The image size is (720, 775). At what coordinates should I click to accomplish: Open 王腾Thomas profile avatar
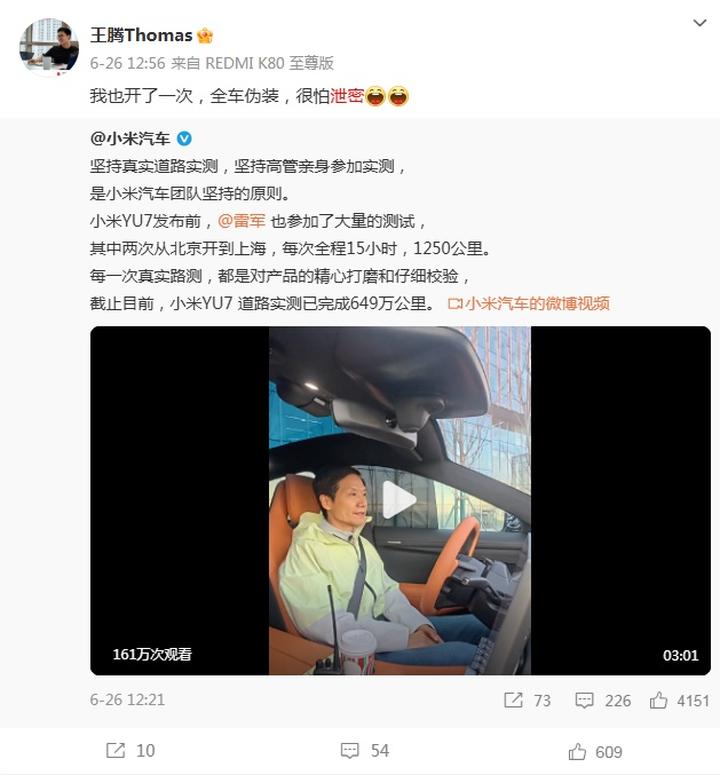click(48, 48)
